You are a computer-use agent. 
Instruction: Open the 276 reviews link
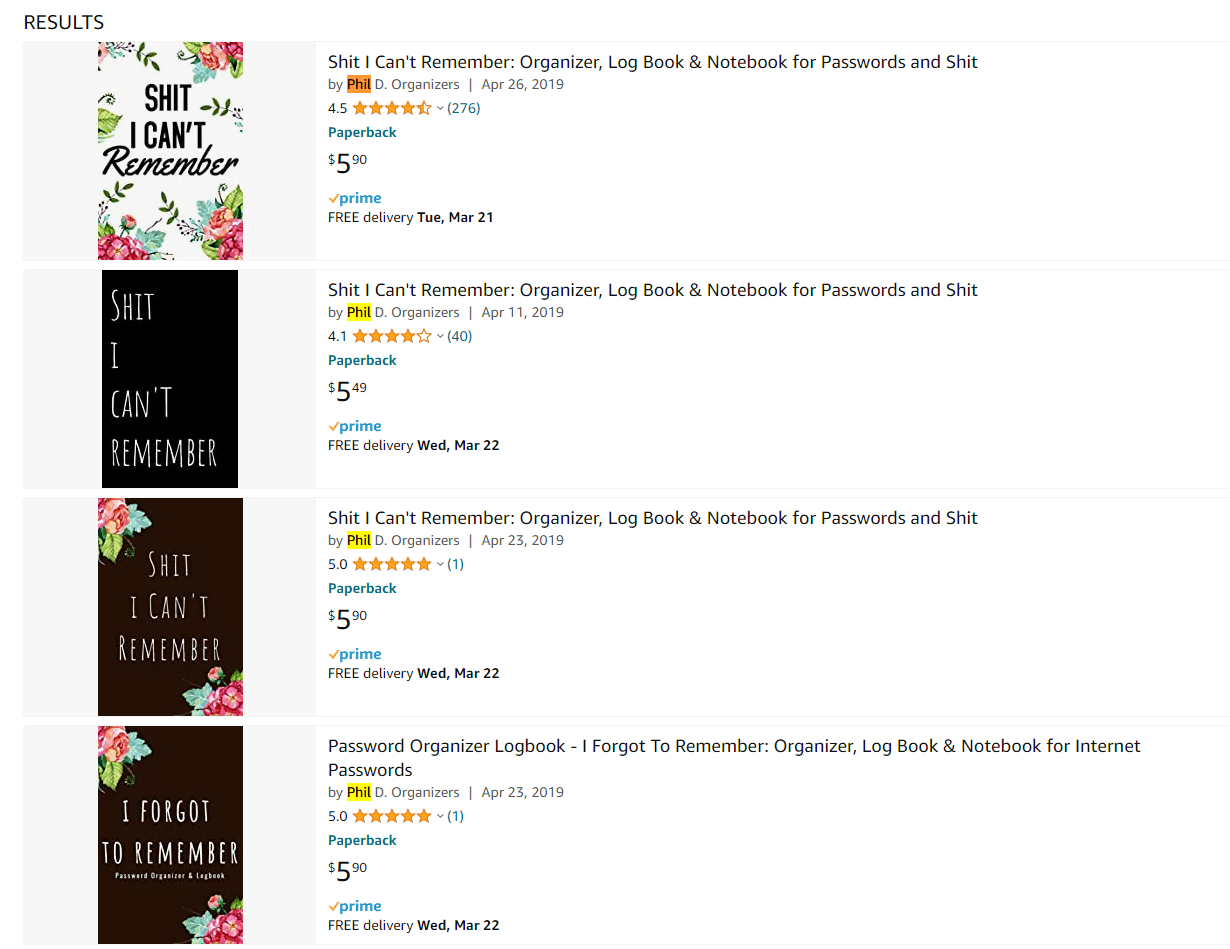(464, 108)
